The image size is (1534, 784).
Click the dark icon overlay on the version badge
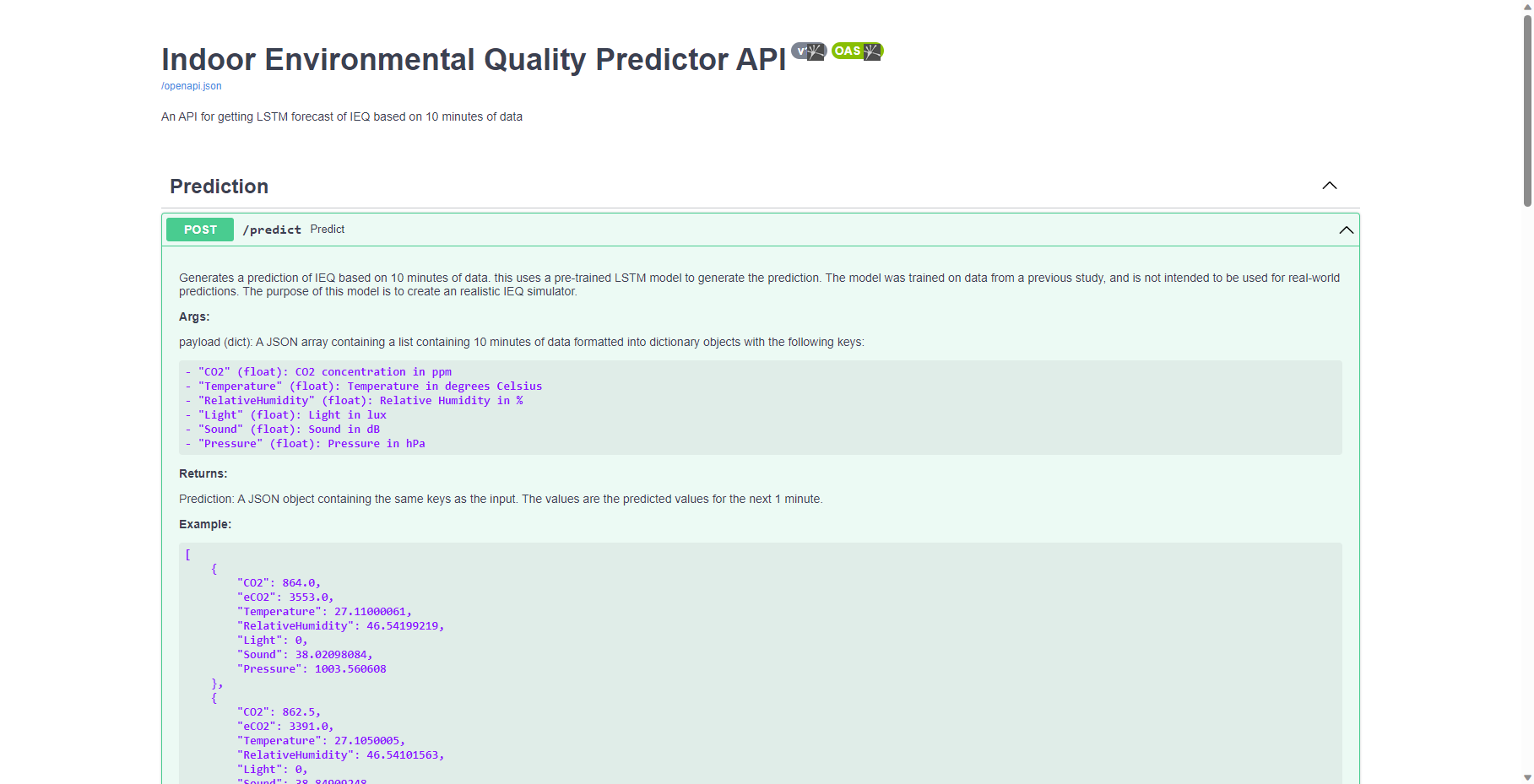point(816,51)
